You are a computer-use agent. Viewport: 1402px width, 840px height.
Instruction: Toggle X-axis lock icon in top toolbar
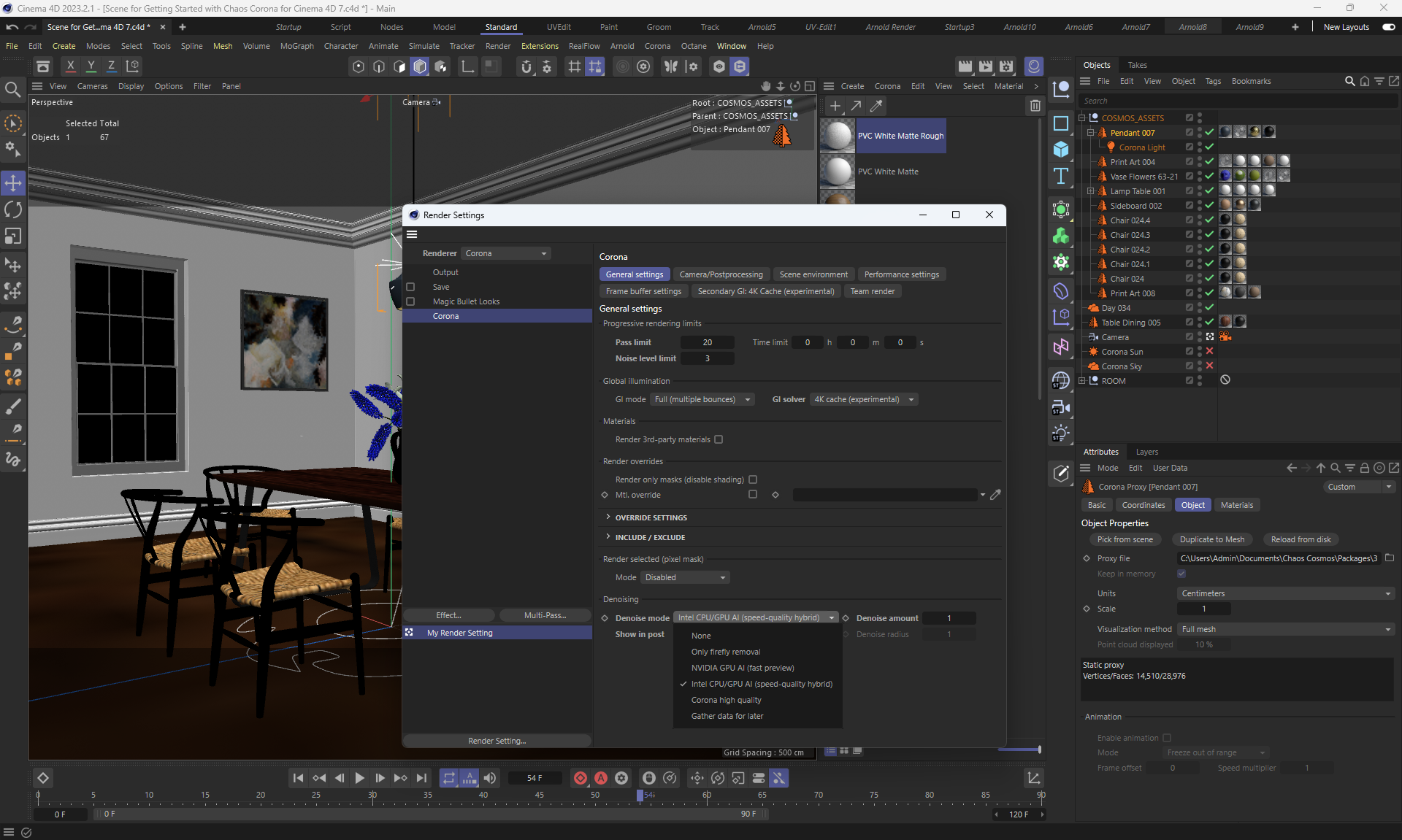click(x=70, y=66)
